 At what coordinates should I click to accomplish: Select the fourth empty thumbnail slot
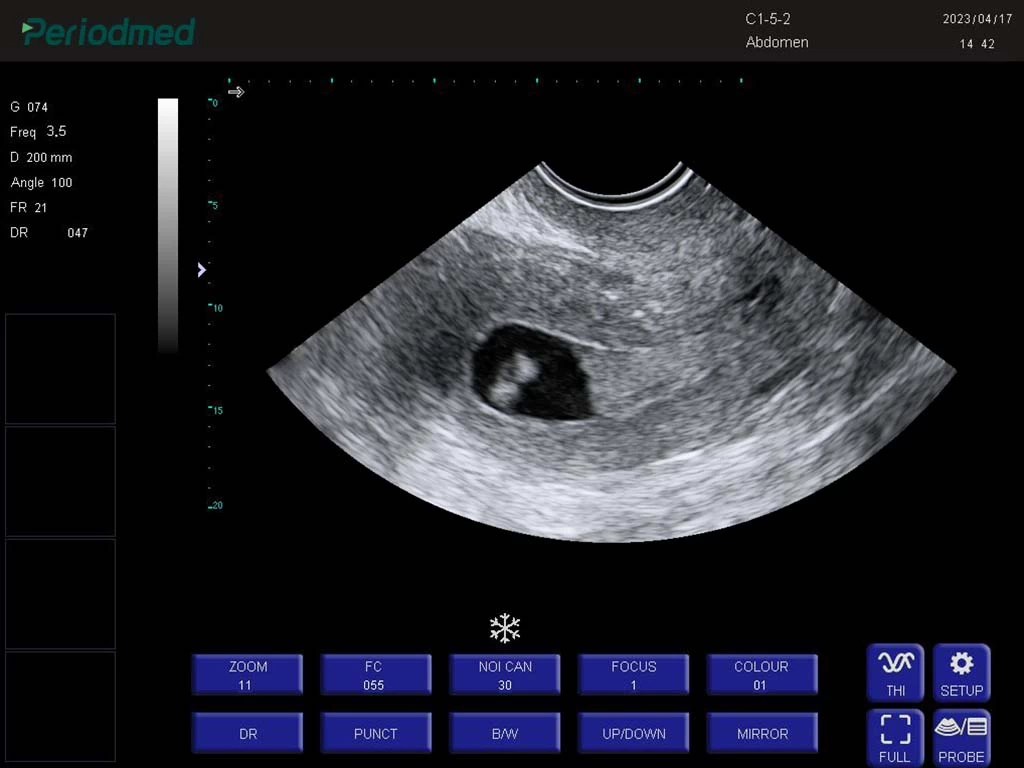point(61,707)
